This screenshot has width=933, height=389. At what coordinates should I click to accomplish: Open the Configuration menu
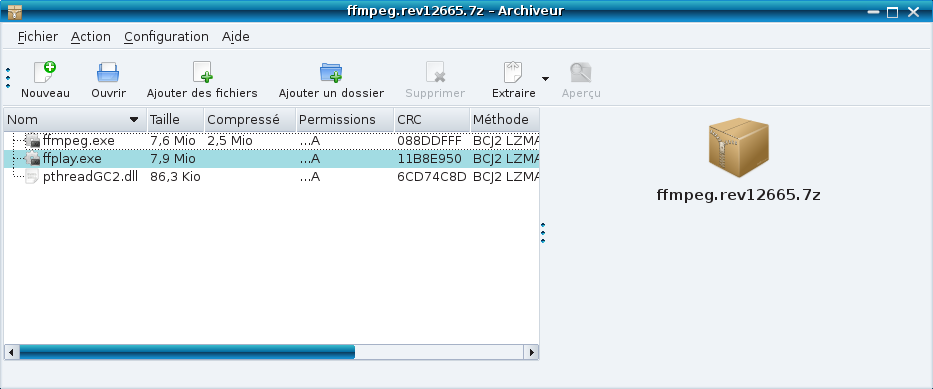(166, 36)
